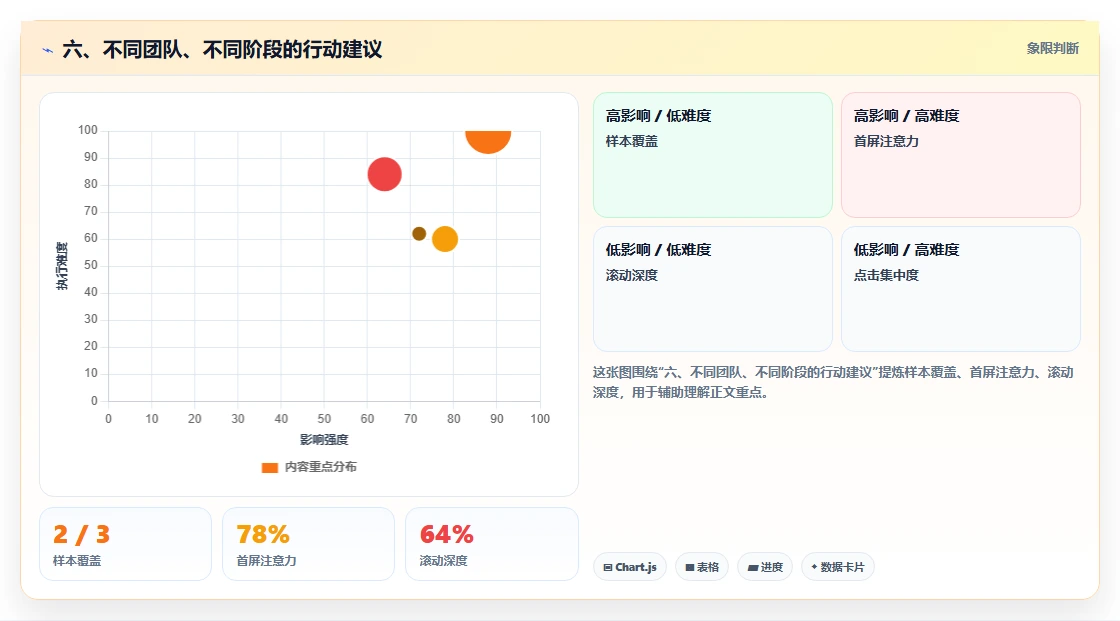Select the red bubble in the chart
Screen dimensions: 1120x621
click(x=384, y=174)
